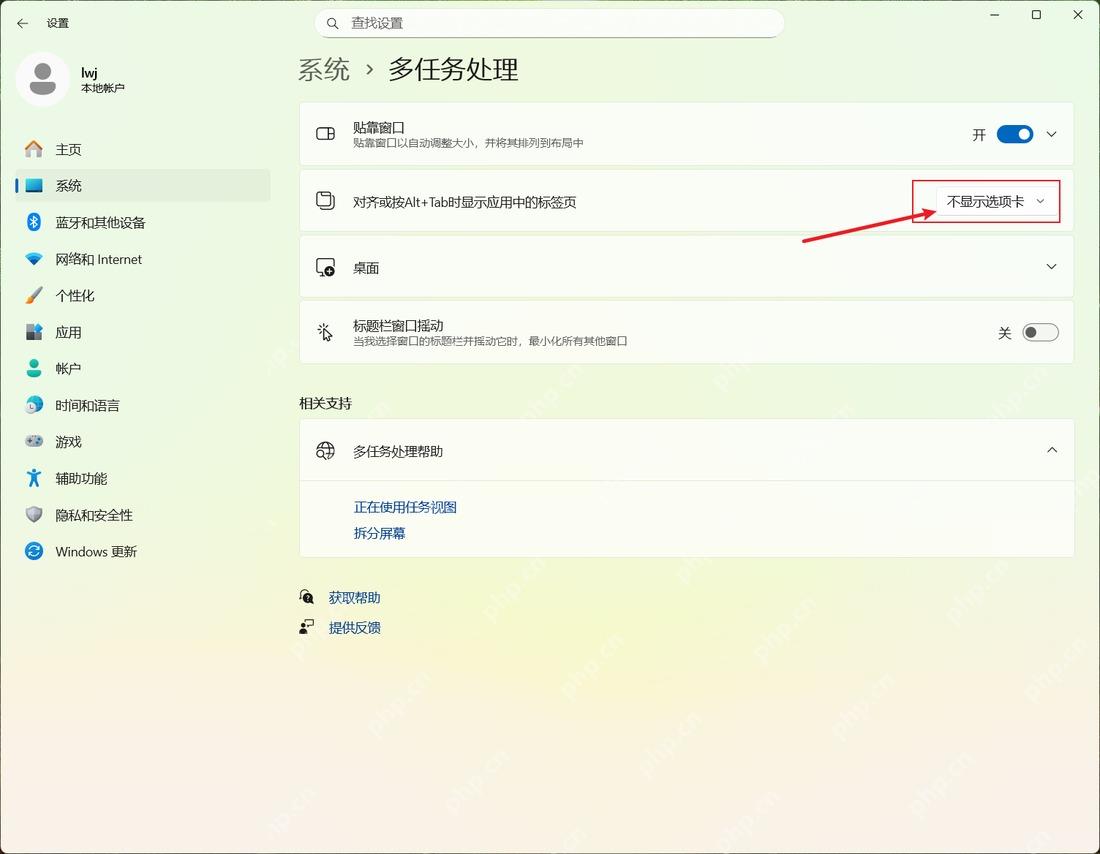Maximize the Settings window
This screenshot has width=1100, height=854.
1036,15
